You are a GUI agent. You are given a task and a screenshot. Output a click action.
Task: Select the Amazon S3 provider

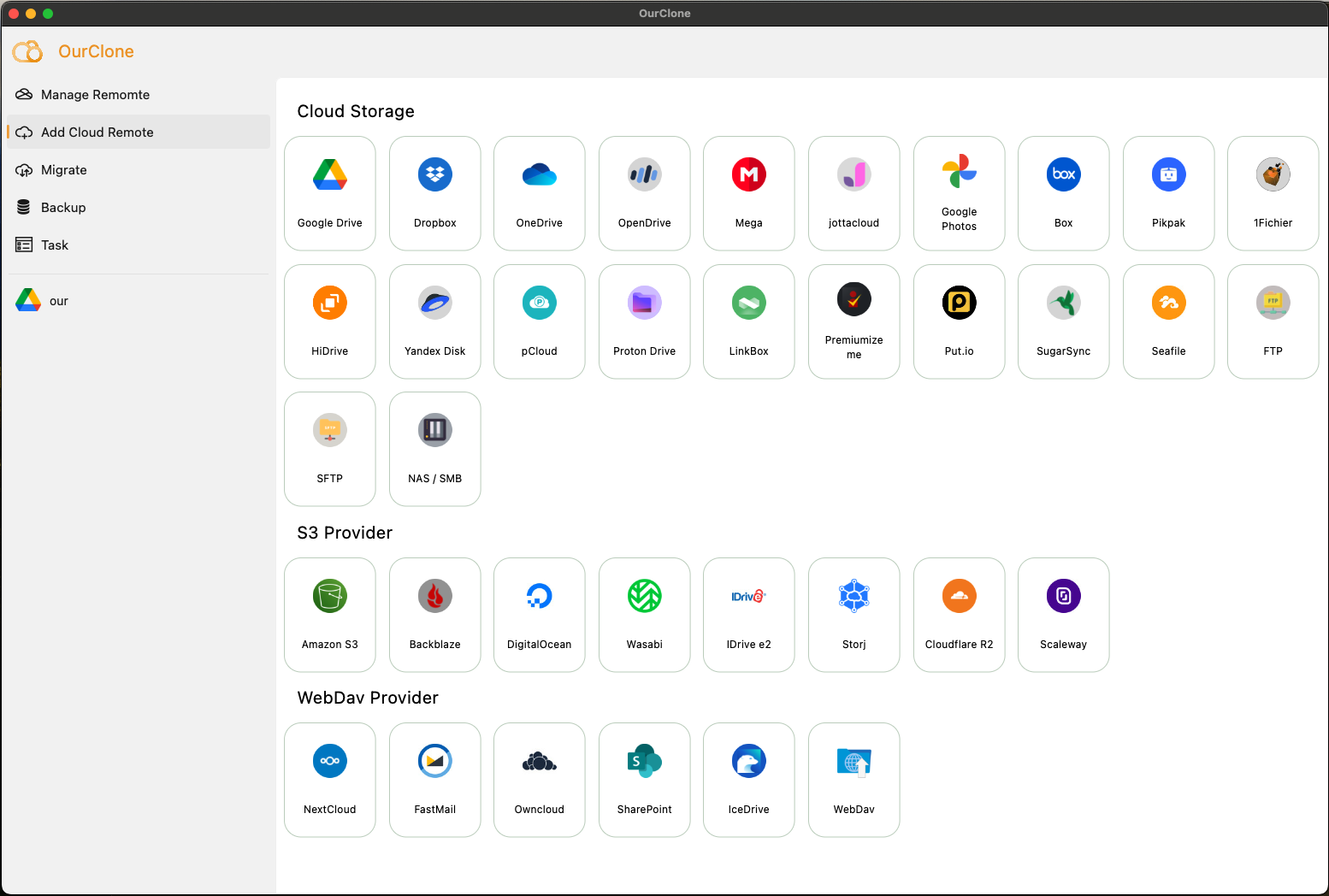[330, 615]
